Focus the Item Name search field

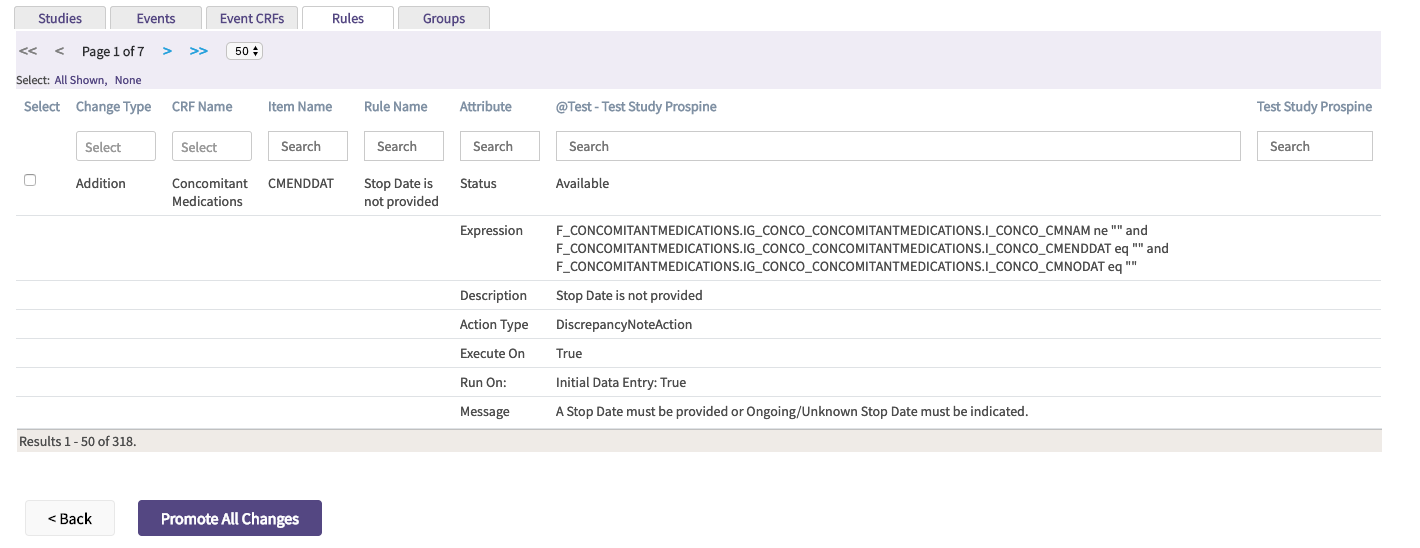(307, 146)
